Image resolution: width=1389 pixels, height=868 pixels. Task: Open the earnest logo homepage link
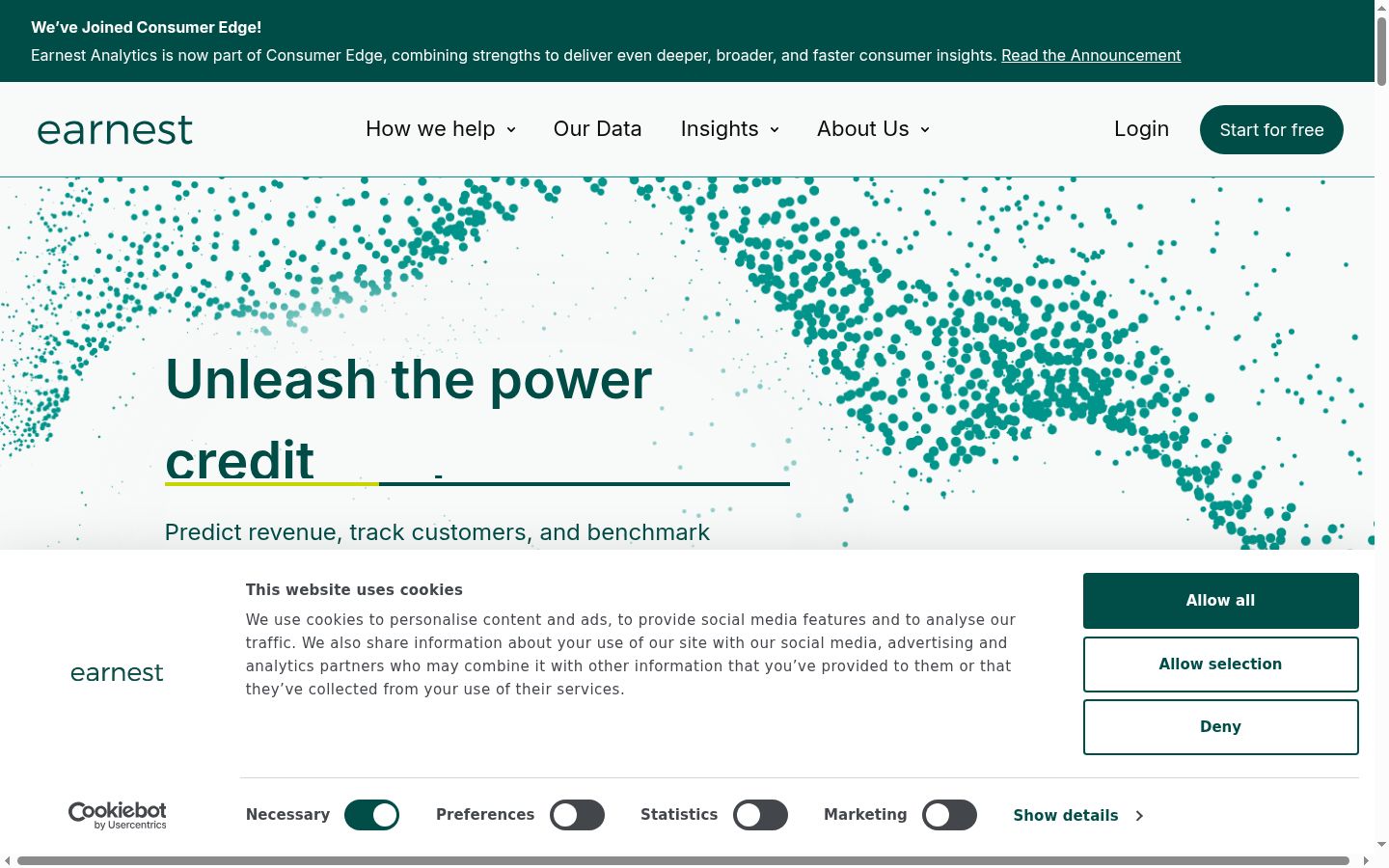point(115,129)
